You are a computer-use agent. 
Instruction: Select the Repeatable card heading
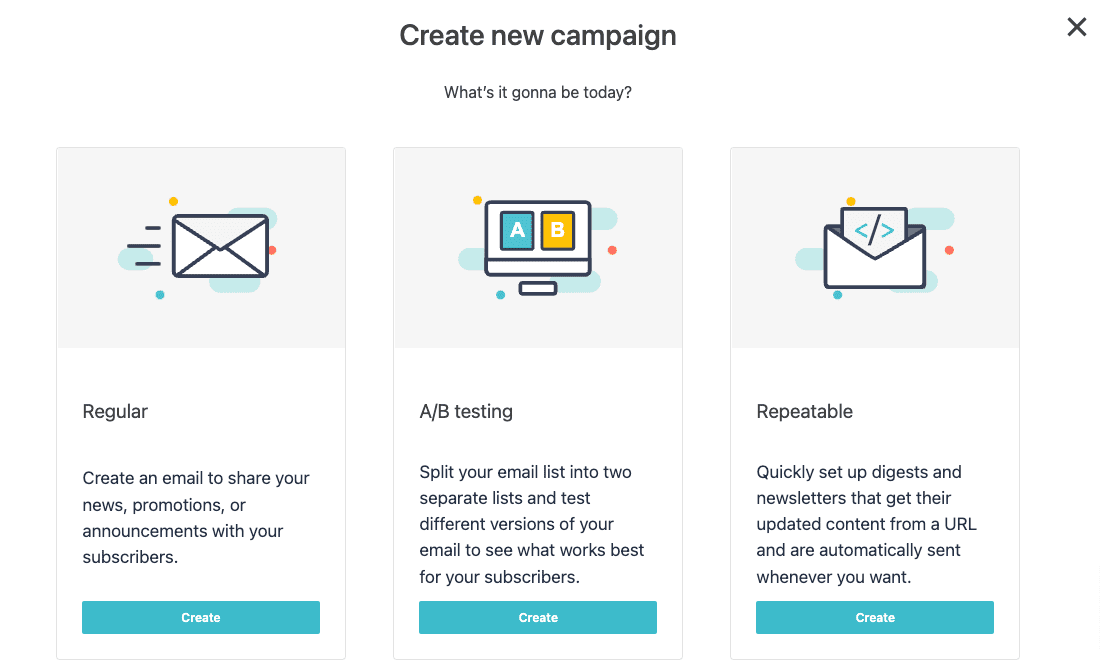[805, 411]
